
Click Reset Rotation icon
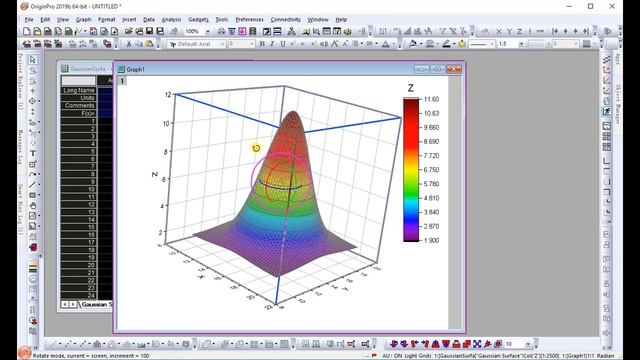[x=487, y=344]
